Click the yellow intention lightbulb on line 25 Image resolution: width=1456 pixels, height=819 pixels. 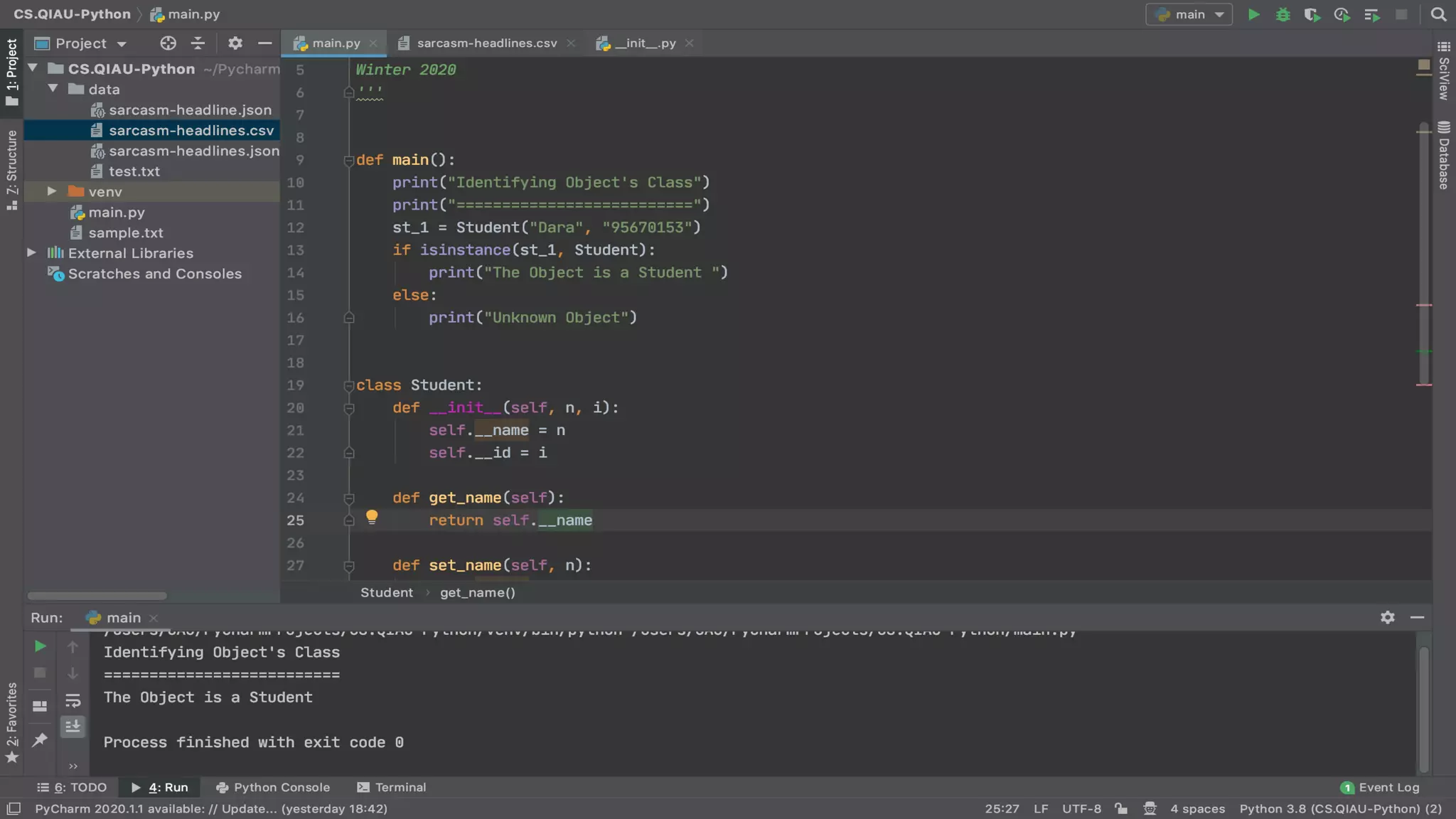(372, 518)
